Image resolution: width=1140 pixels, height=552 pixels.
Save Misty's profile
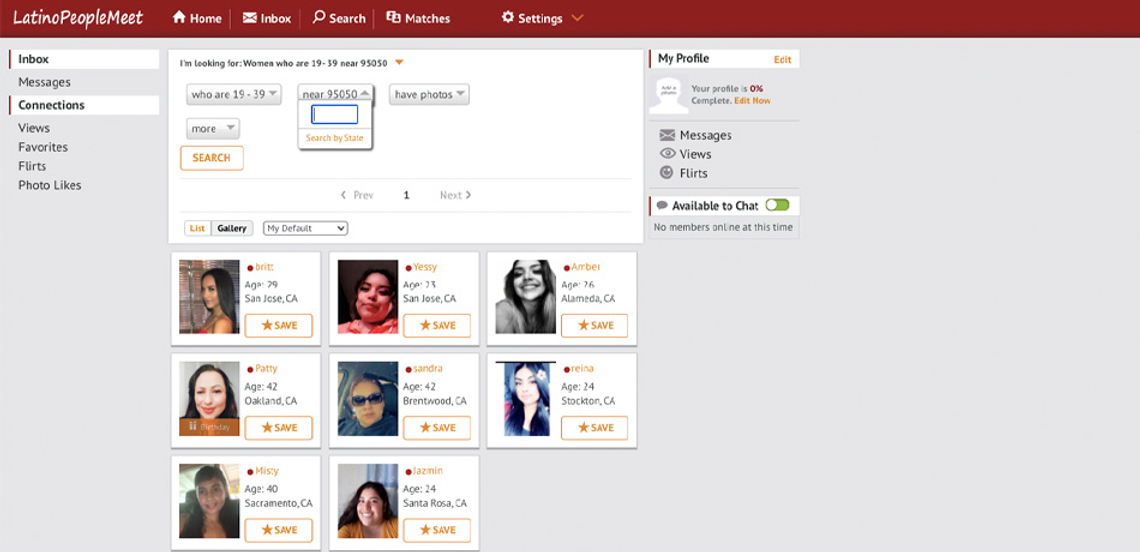coord(278,530)
